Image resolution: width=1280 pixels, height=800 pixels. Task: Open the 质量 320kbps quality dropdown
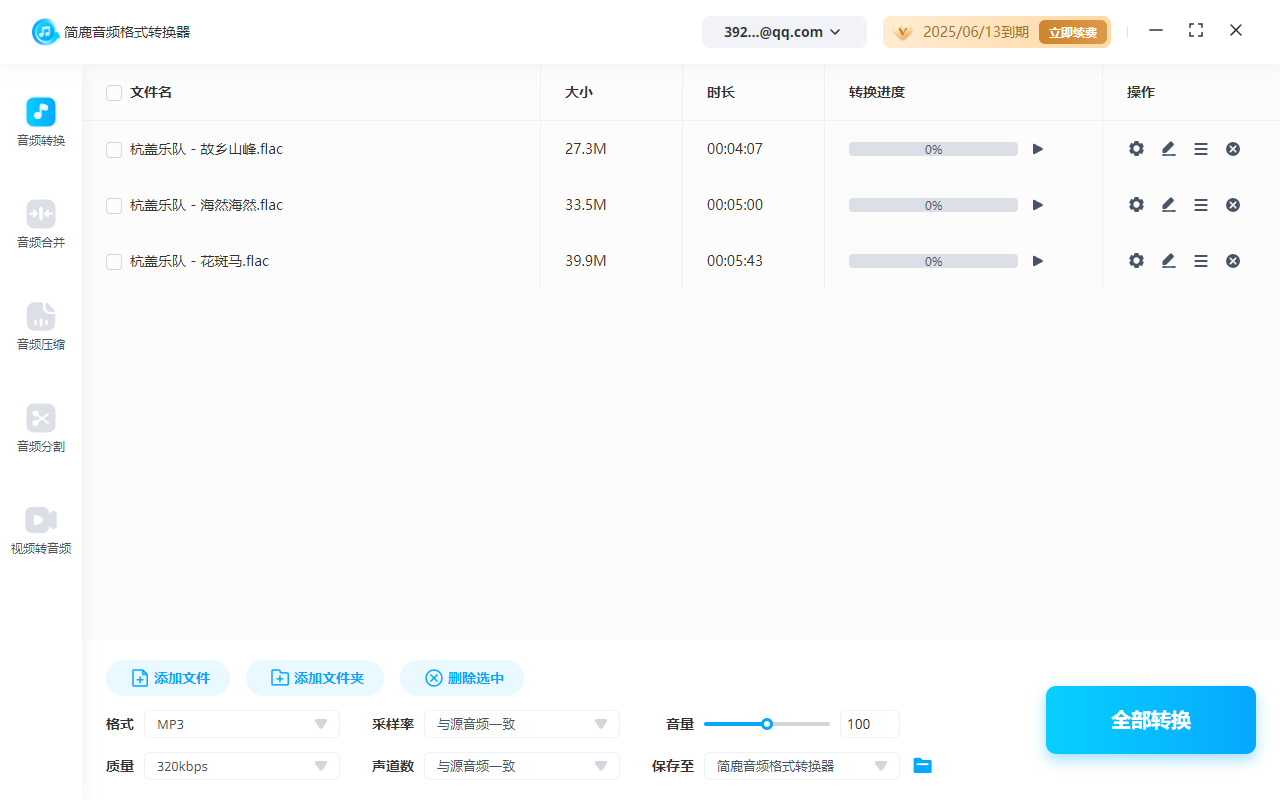[241, 765]
